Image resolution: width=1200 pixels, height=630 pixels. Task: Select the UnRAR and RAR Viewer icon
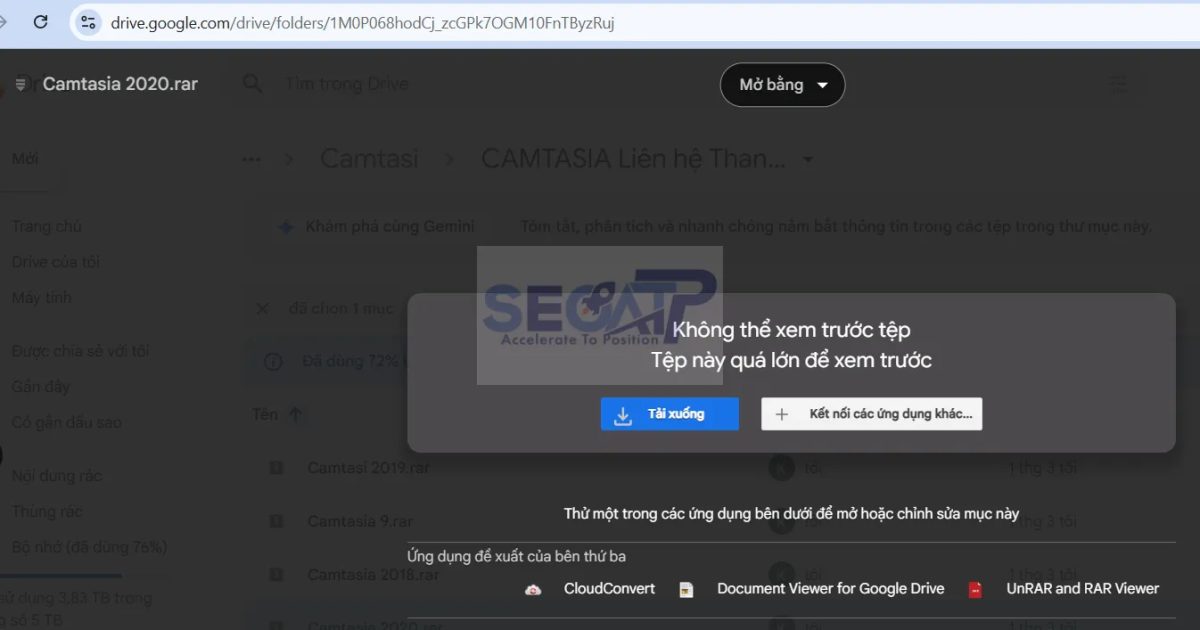[975, 589]
